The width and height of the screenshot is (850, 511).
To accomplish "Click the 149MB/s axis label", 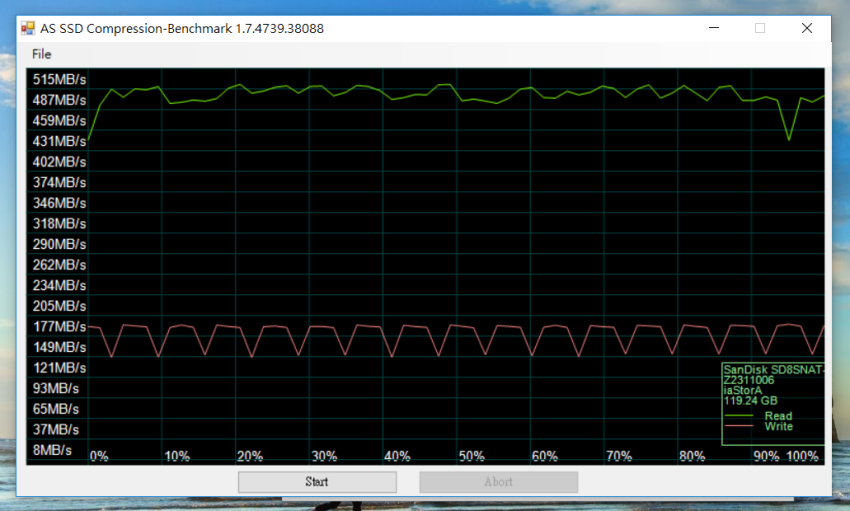I will 59,347.
